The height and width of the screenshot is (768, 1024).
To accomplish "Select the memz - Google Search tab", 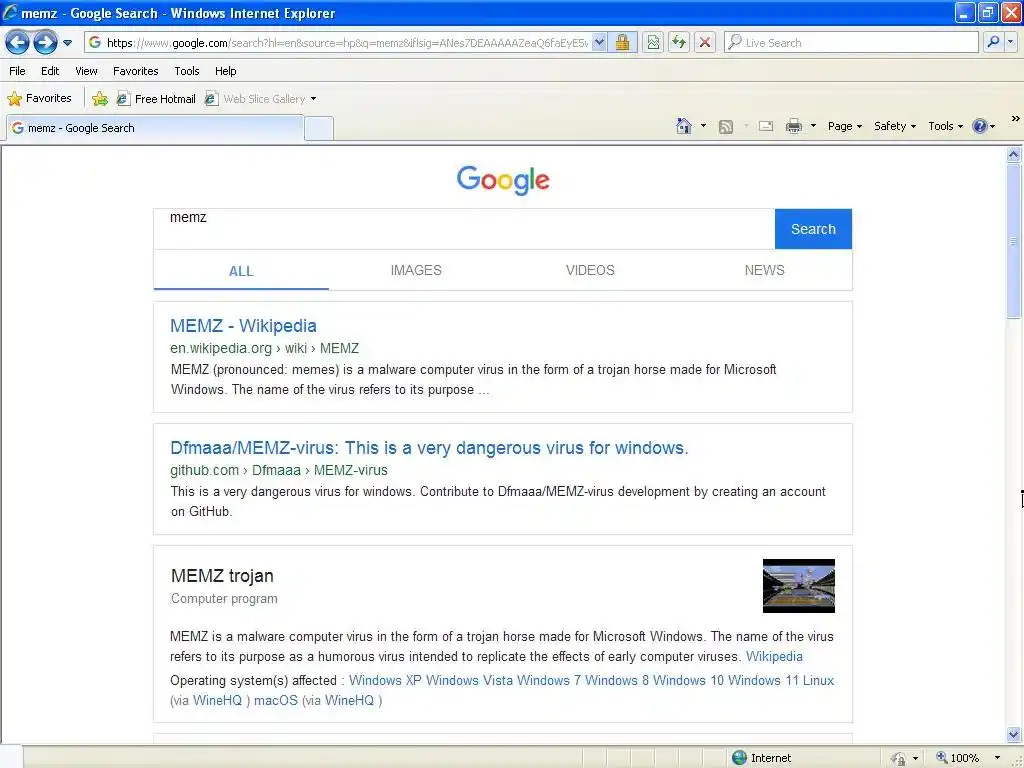I will coord(155,128).
